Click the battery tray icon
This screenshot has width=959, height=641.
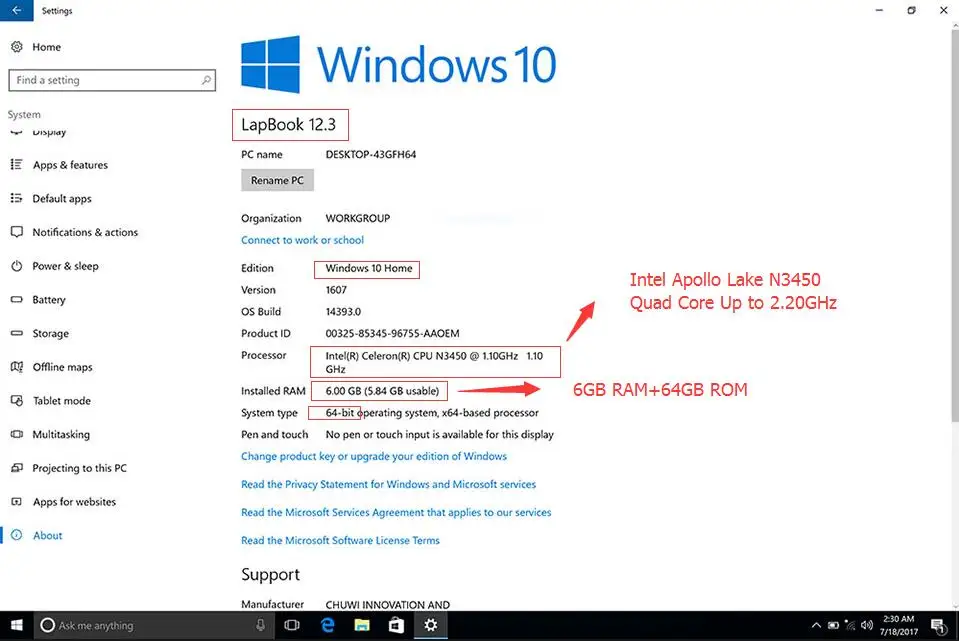pos(833,625)
